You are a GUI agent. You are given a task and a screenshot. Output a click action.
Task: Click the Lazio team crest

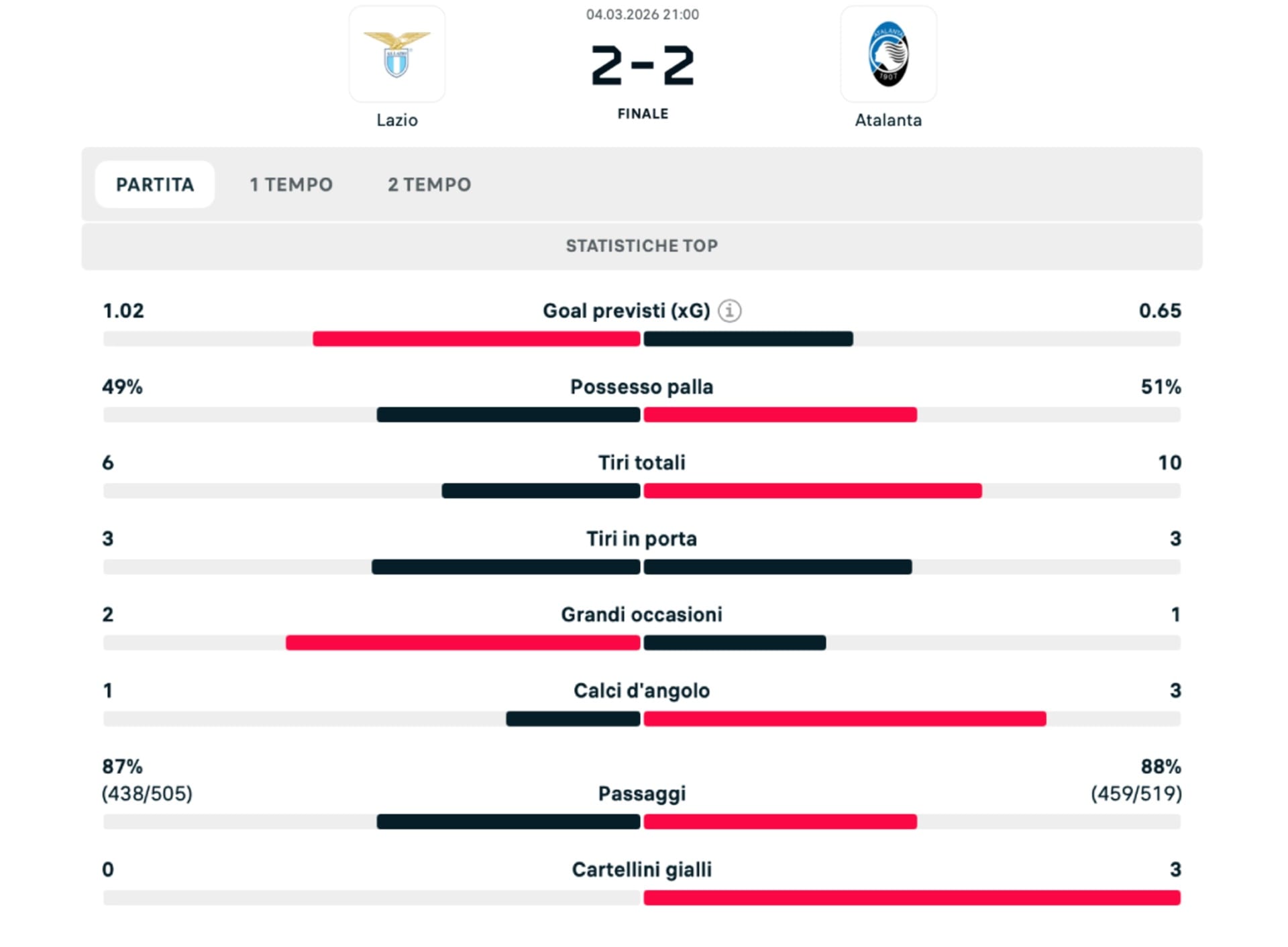point(396,54)
